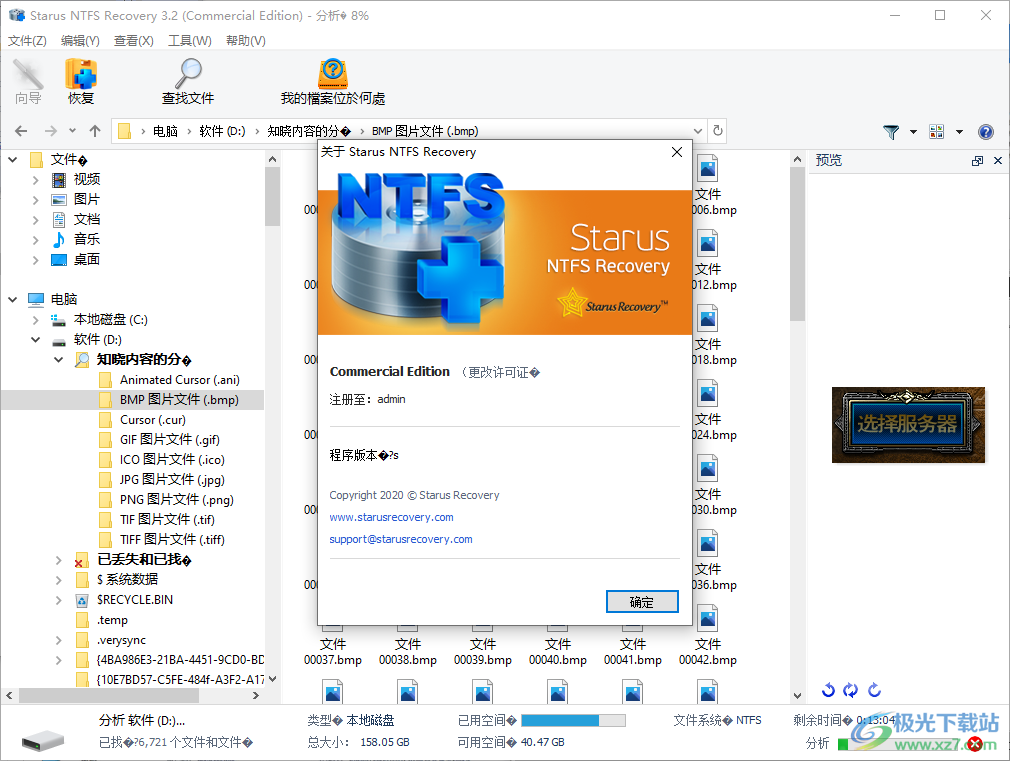Click the 文件 030.bmp icon
The image size is (1010, 761).
708,469
